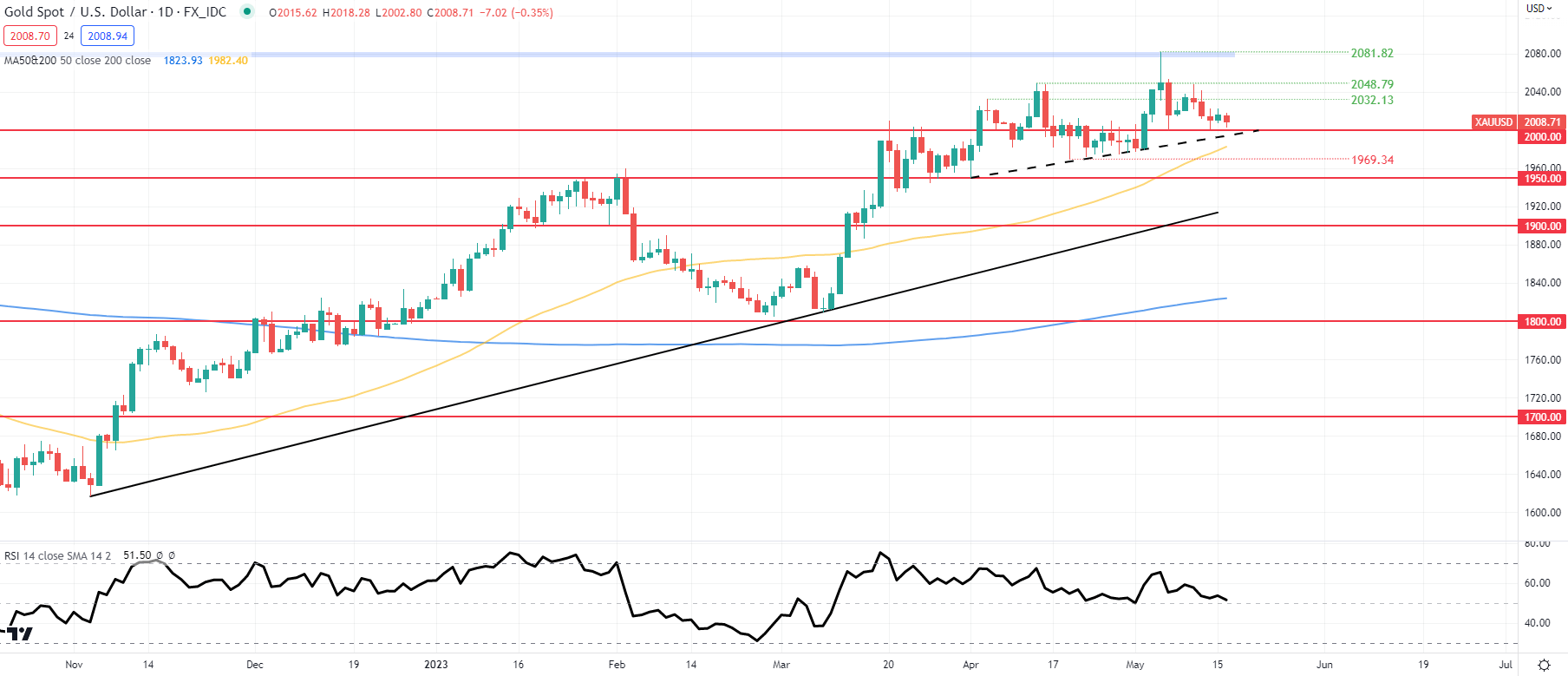
Task: Click the -7.02 (-0.35%) price change readout
Action: (515, 13)
